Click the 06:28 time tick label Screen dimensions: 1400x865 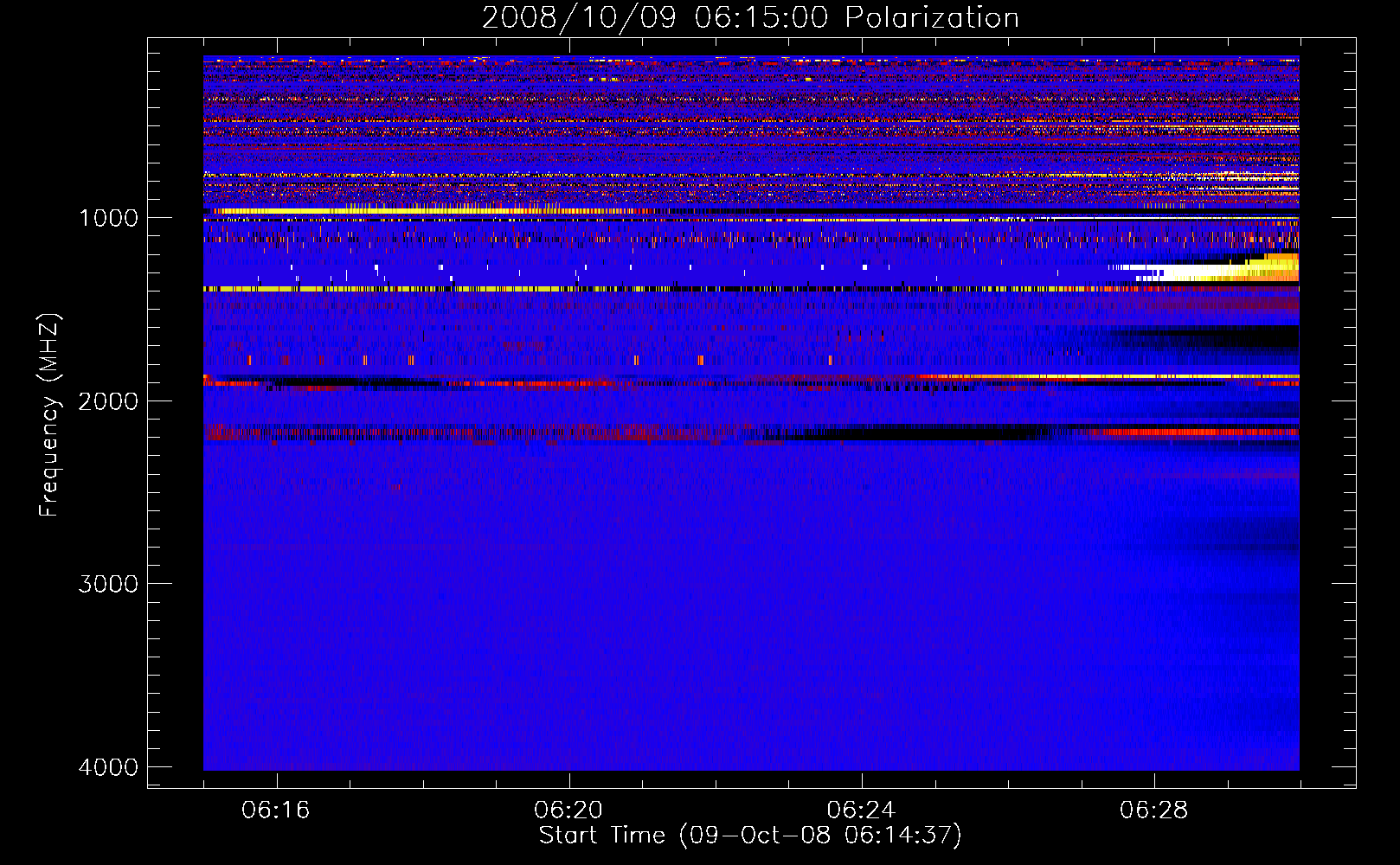point(1153,810)
